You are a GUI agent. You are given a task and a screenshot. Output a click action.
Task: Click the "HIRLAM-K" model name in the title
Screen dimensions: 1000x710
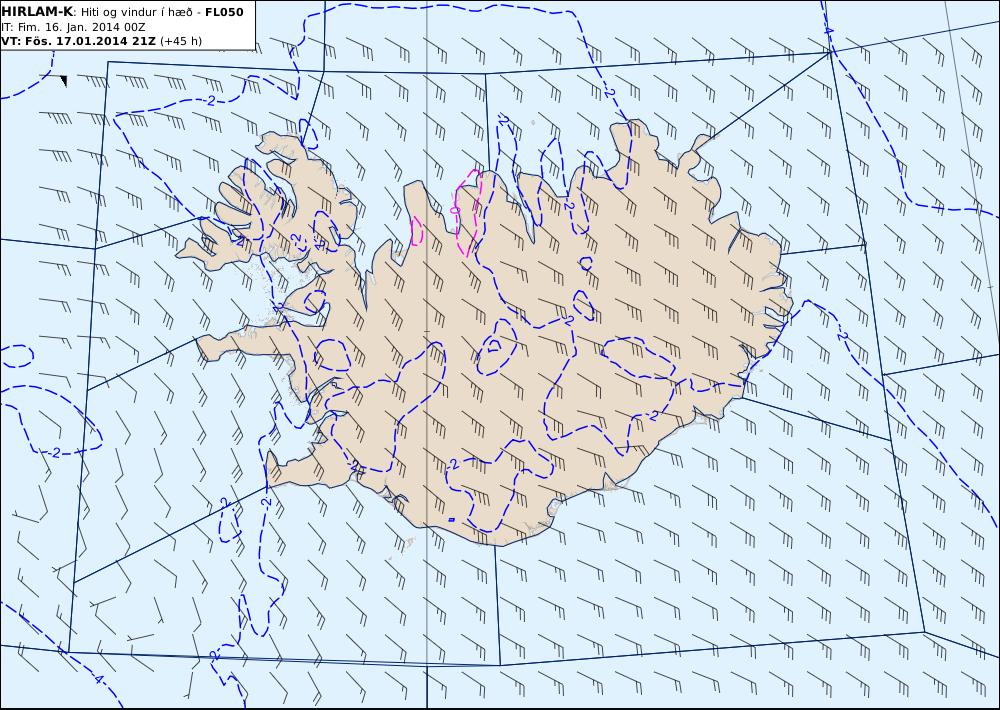coord(38,12)
